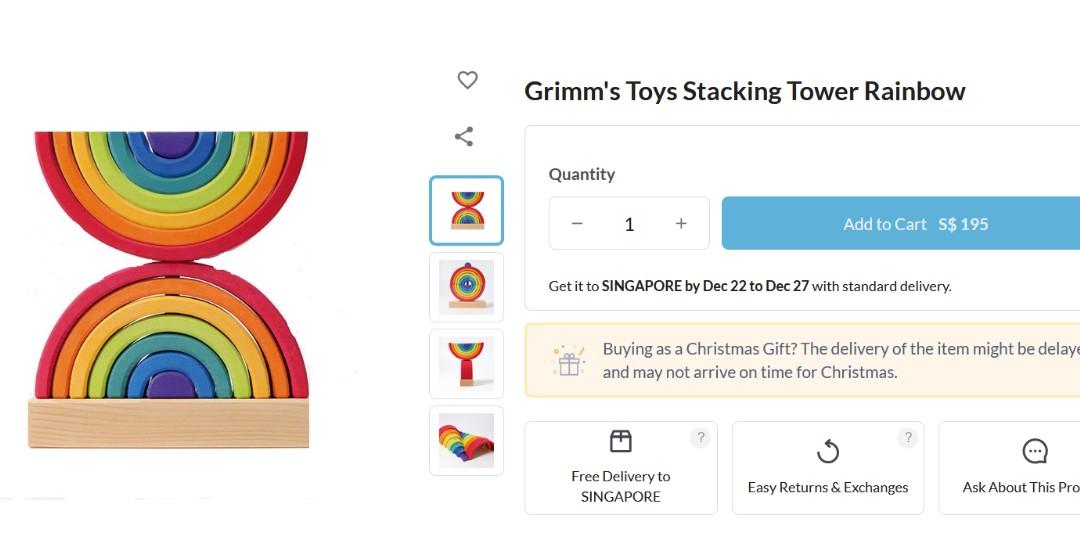Open Easy Returns & Exchanges card

(x=828, y=487)
